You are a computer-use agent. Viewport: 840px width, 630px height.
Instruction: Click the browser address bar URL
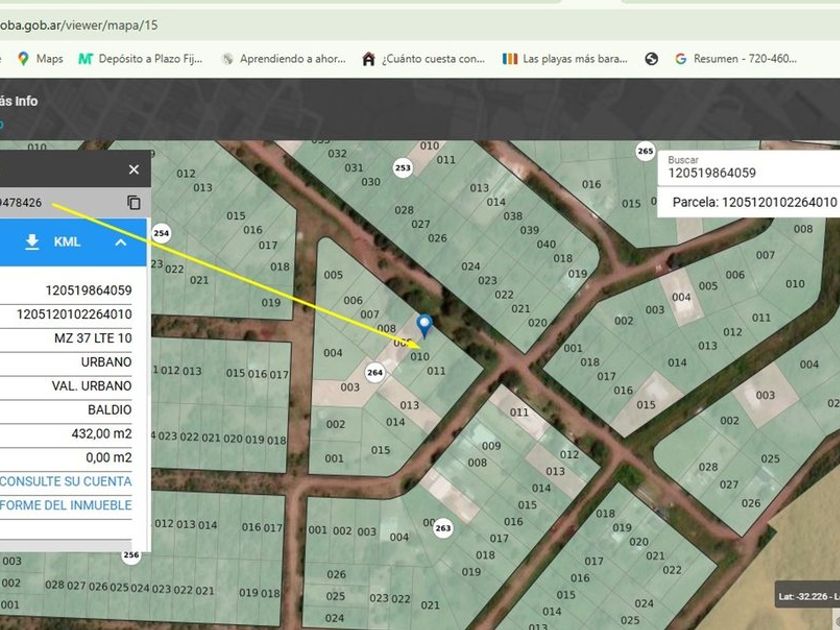(x=80, y=25)
